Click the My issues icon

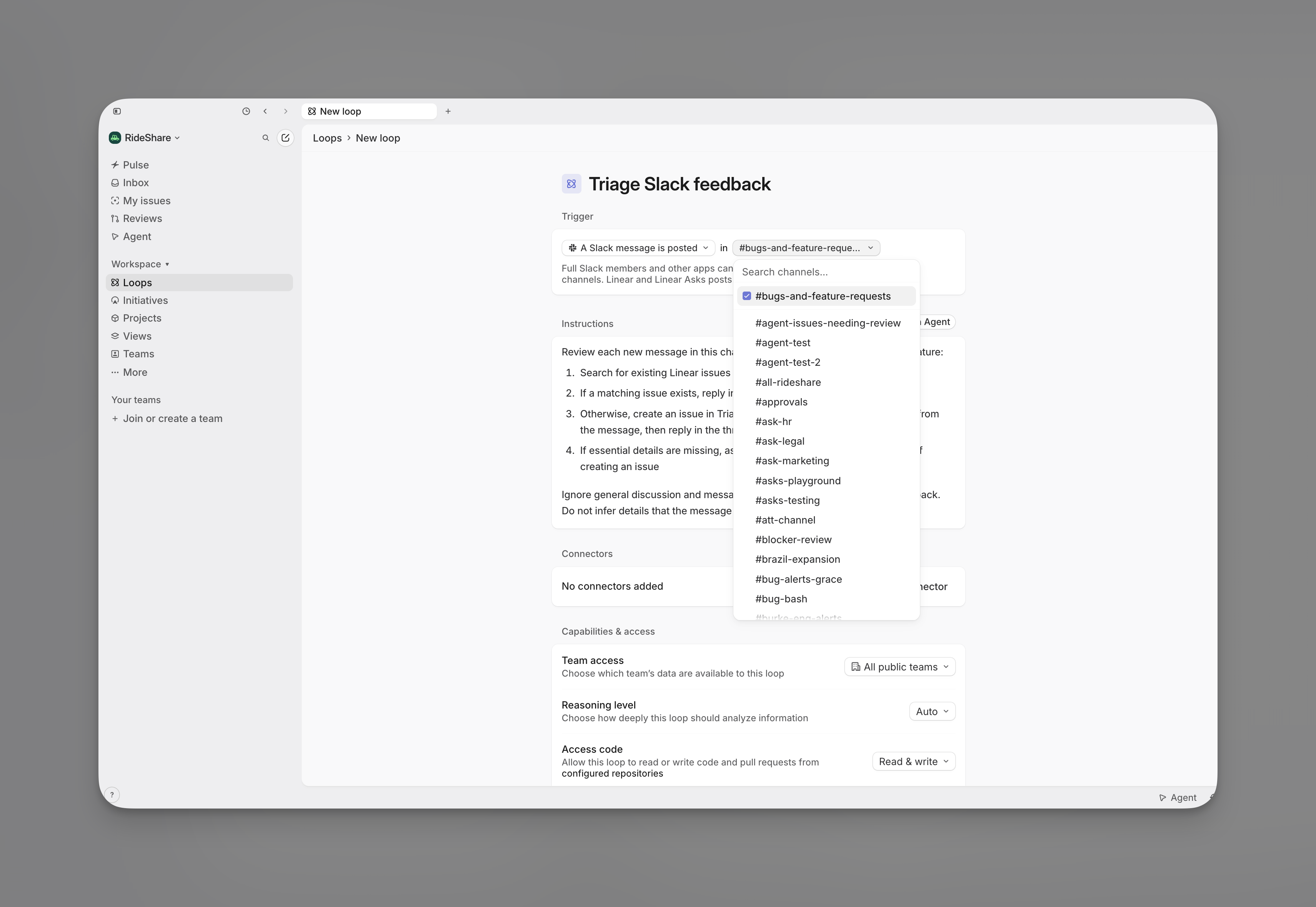pos(115,201)
